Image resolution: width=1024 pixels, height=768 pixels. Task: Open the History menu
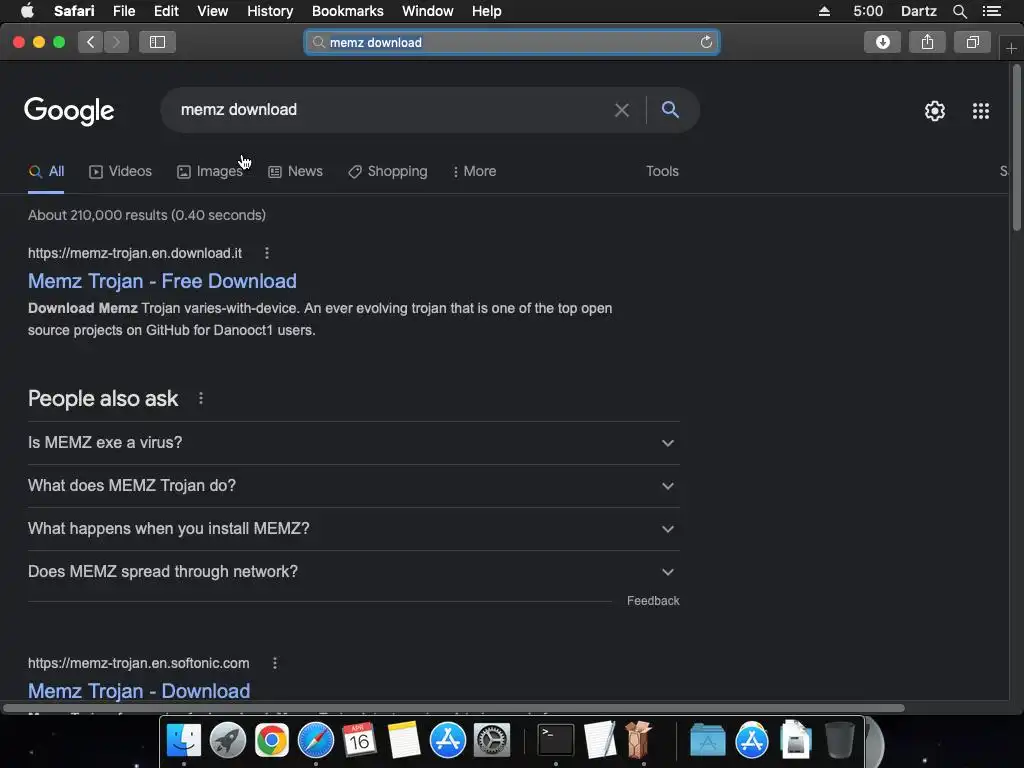coord(270,11)
